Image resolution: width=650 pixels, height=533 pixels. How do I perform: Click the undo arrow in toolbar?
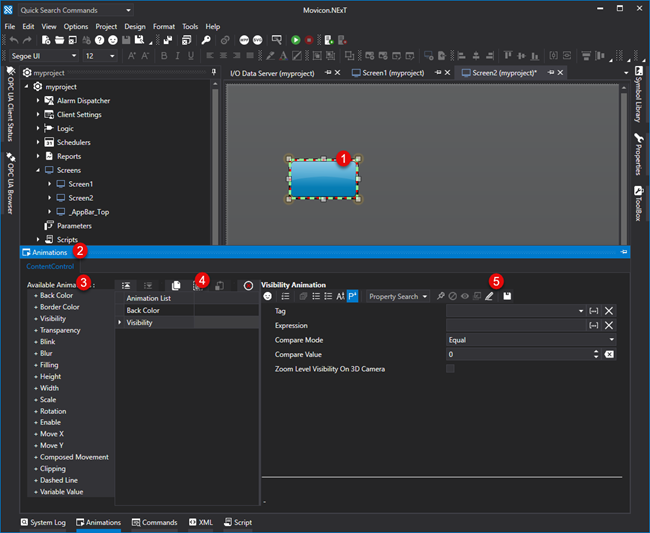click(x=13, y=40)
